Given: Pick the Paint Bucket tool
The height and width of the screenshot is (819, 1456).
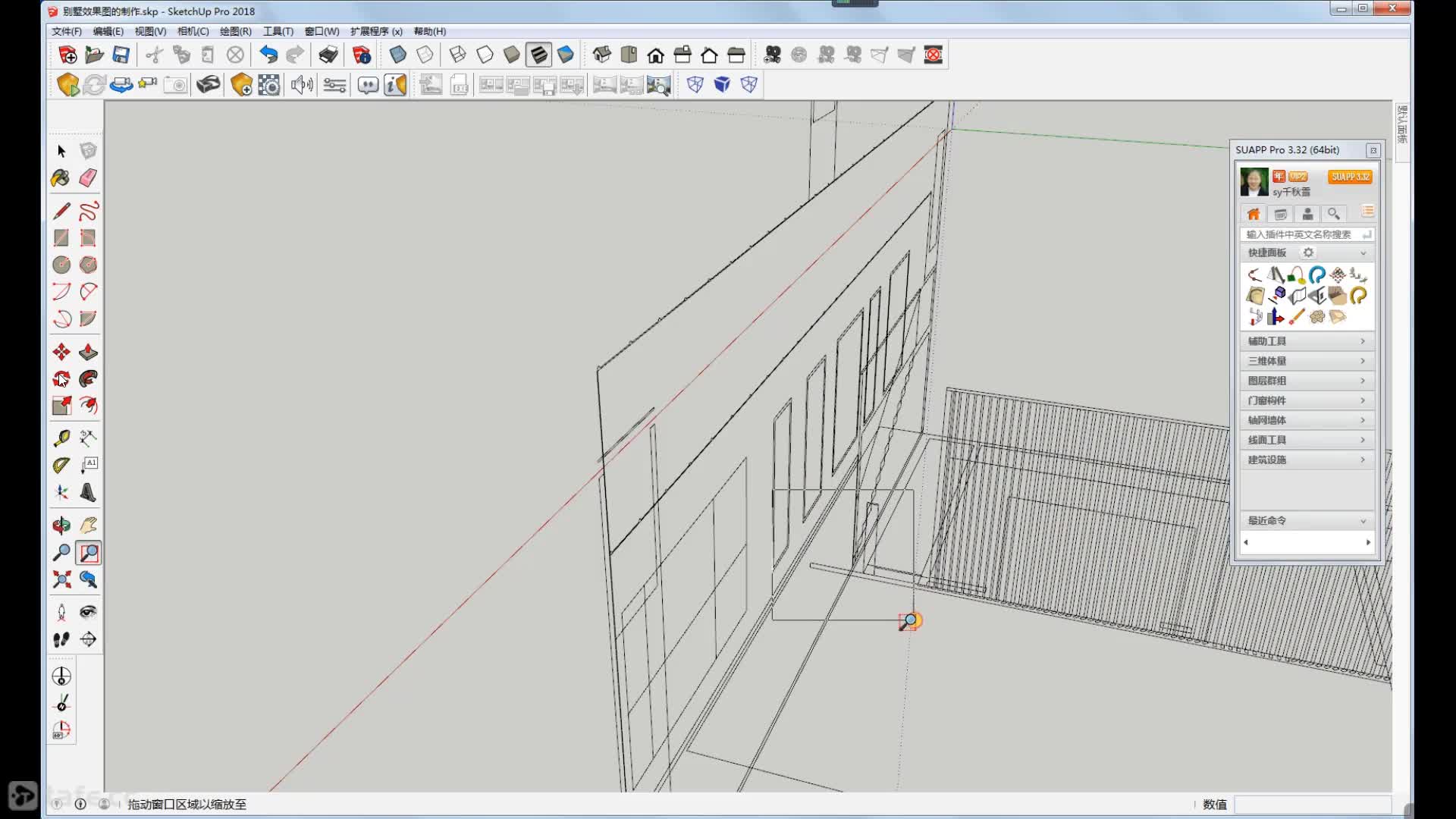Looking at the screenshot, I should (x=61, y=178).
